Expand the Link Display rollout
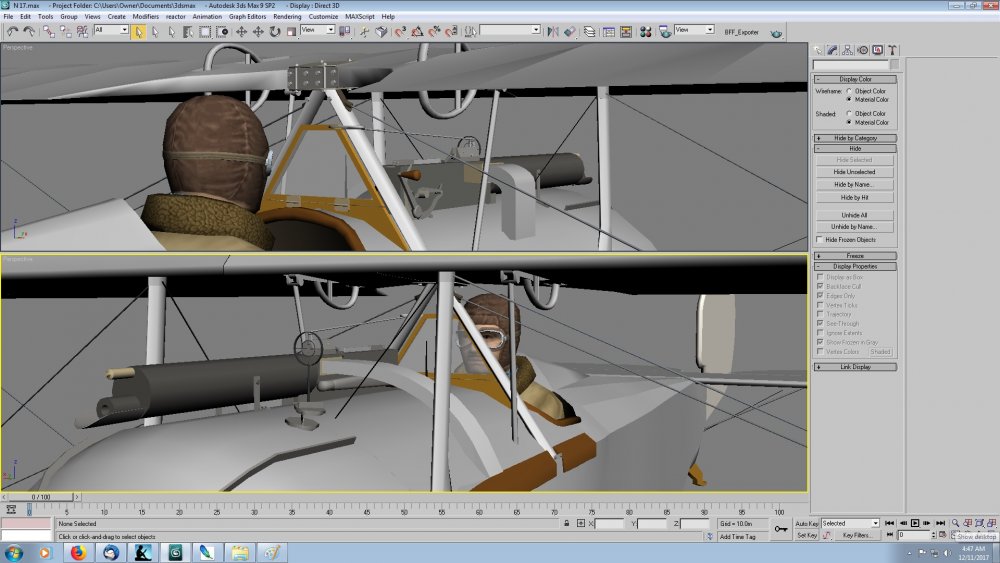1000x563 pixels. [x=855, y=367]
